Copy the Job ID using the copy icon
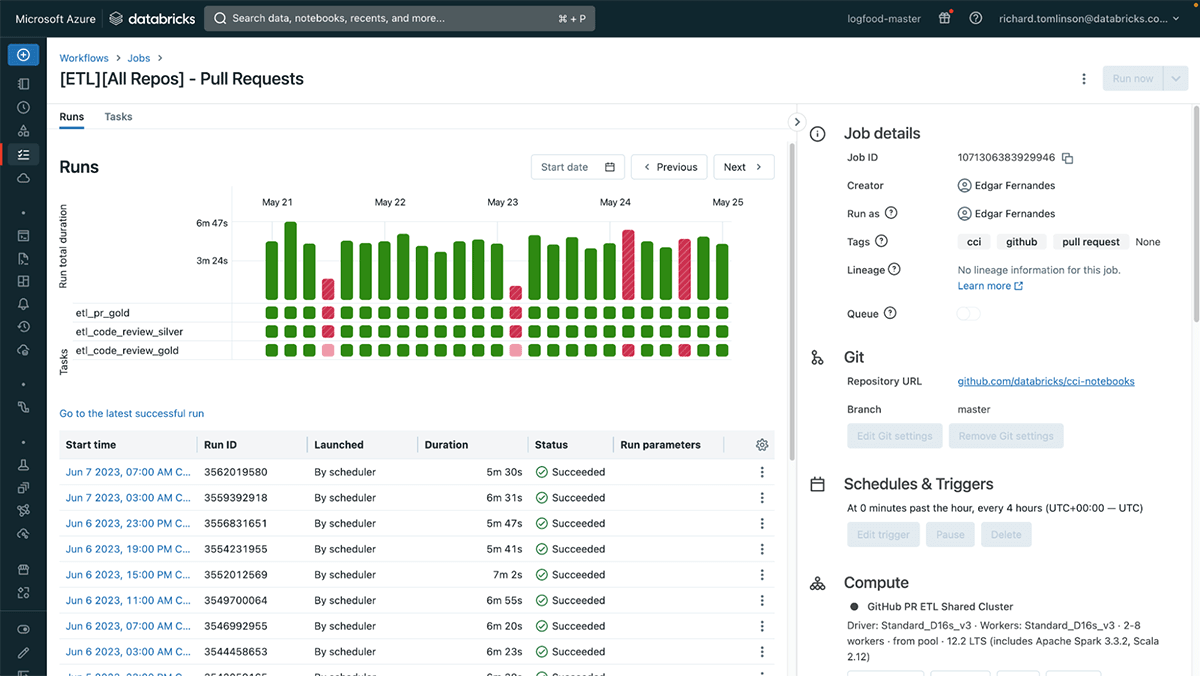This screenshot has width=1200, height=676. (1066, 158)
